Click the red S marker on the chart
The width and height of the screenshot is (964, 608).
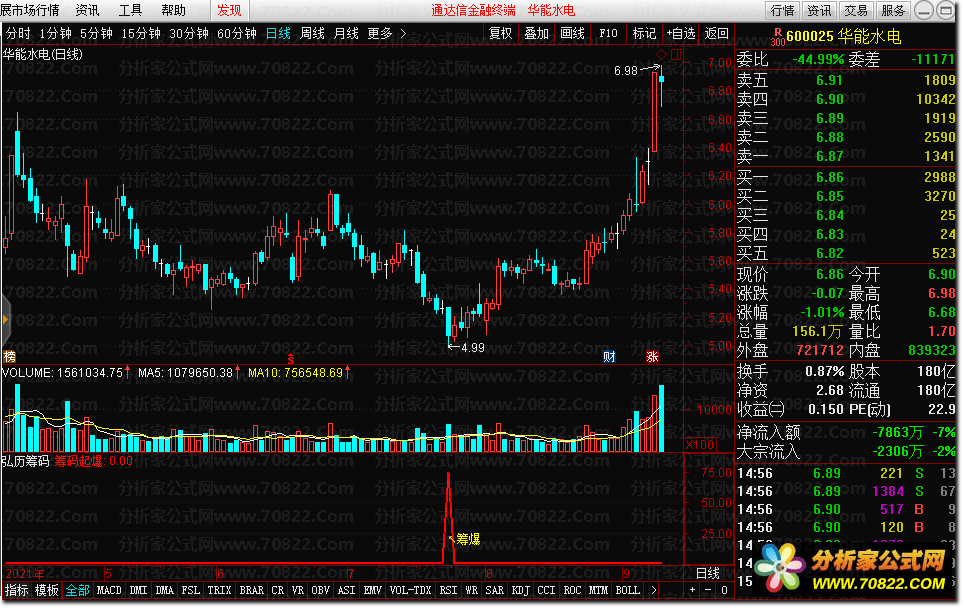[291, 359]
